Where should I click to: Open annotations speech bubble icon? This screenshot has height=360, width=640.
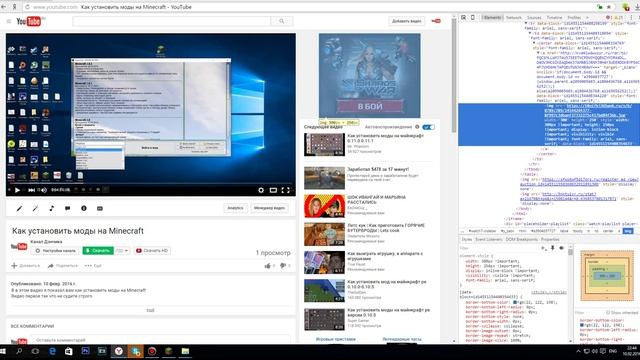67,208
